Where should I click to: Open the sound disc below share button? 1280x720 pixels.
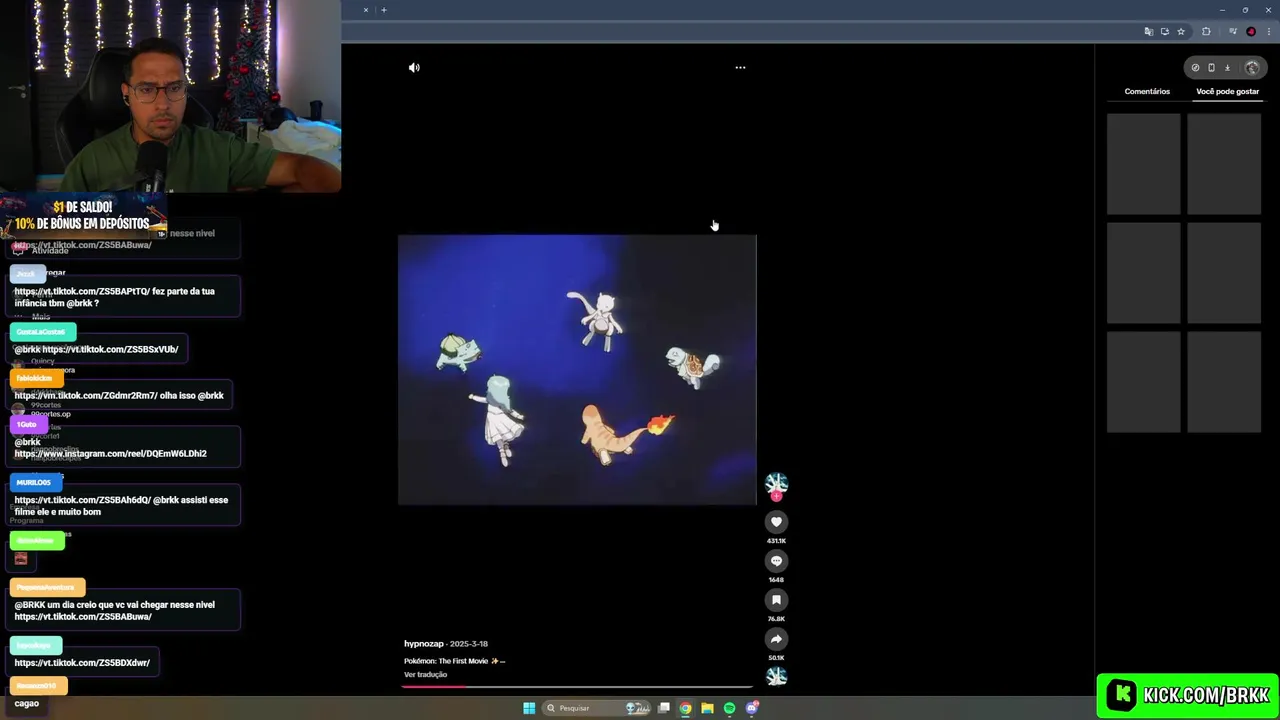pos(776,676)
